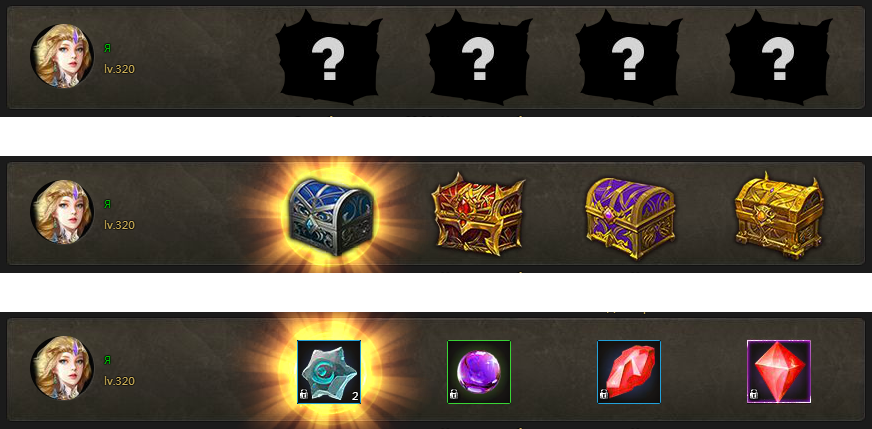Open the glowing blue and silver chest
The image size is (872, 429).
[x=331, y=216]
